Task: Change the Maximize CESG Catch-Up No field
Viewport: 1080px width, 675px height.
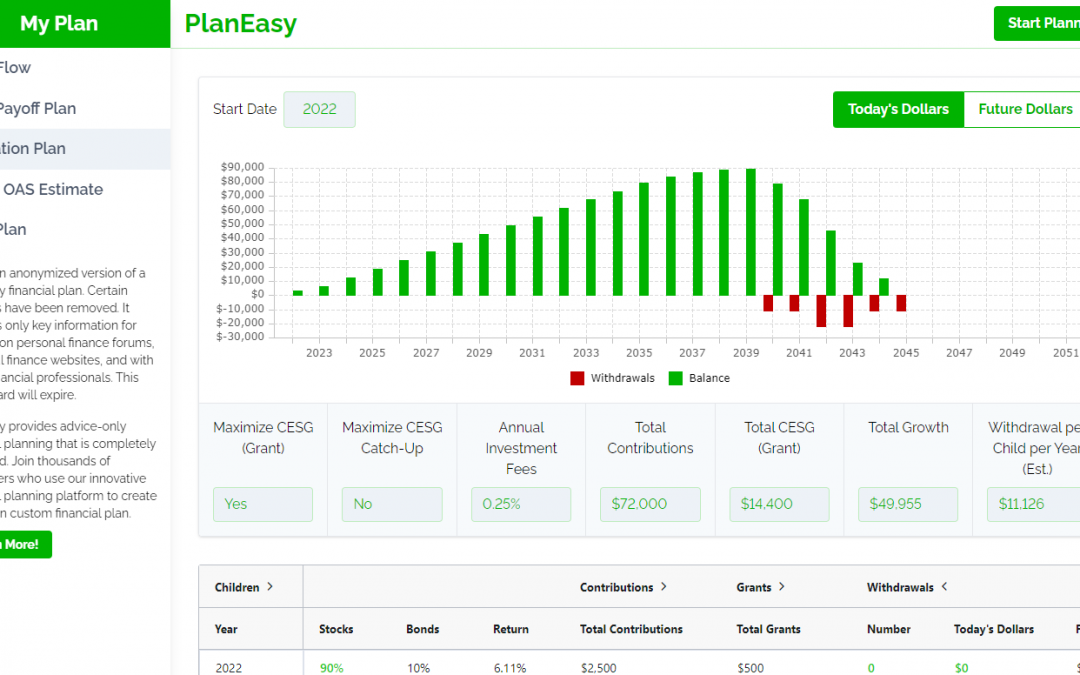Action: click(x=392, y=504)
